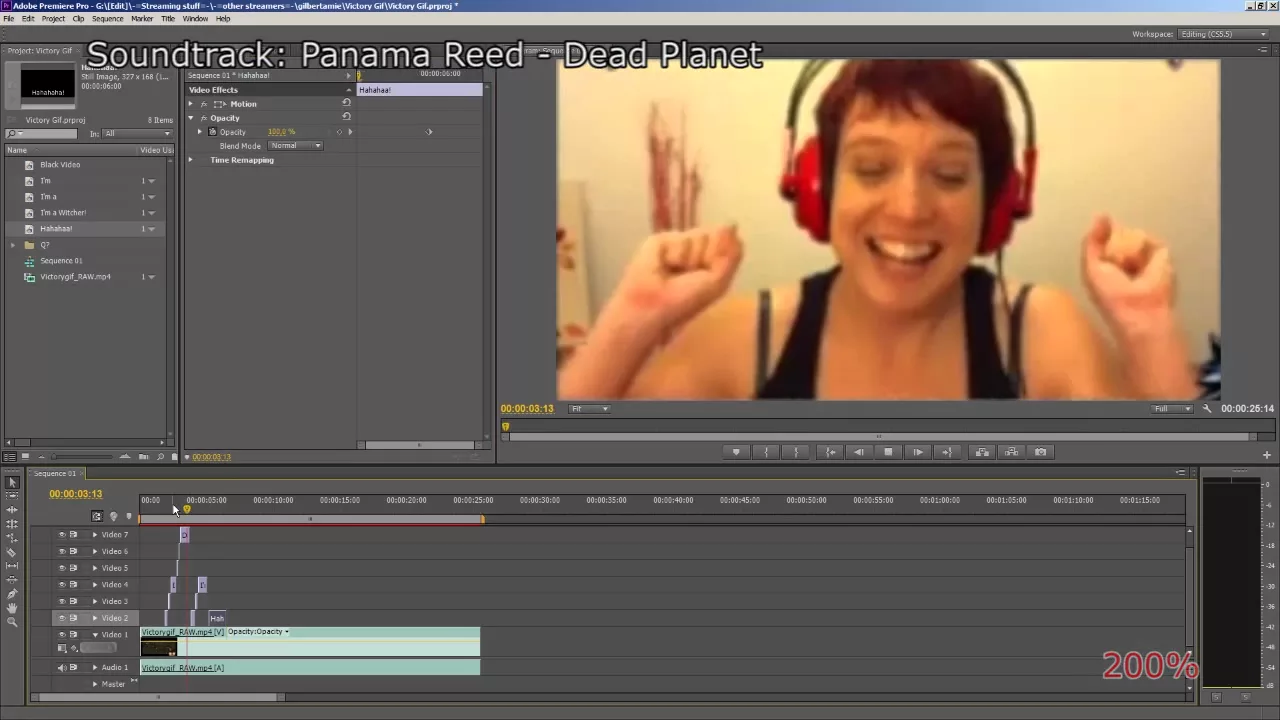Image resolution: width=1280 pixels, height=720 pixels.
Task: Open Fit zoom level dropdown
Action: pos(589,408)
